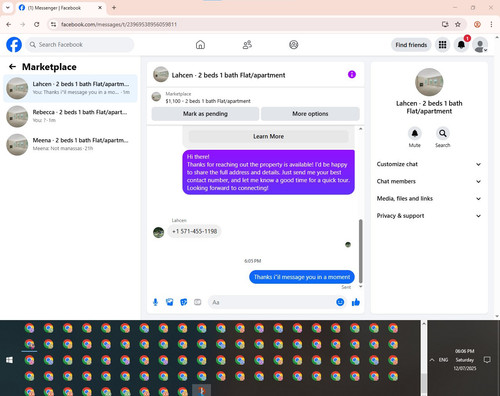Open Windows Start button
Image resolution: width=500 pixels, height=396 pixels.
pos(9,360)
